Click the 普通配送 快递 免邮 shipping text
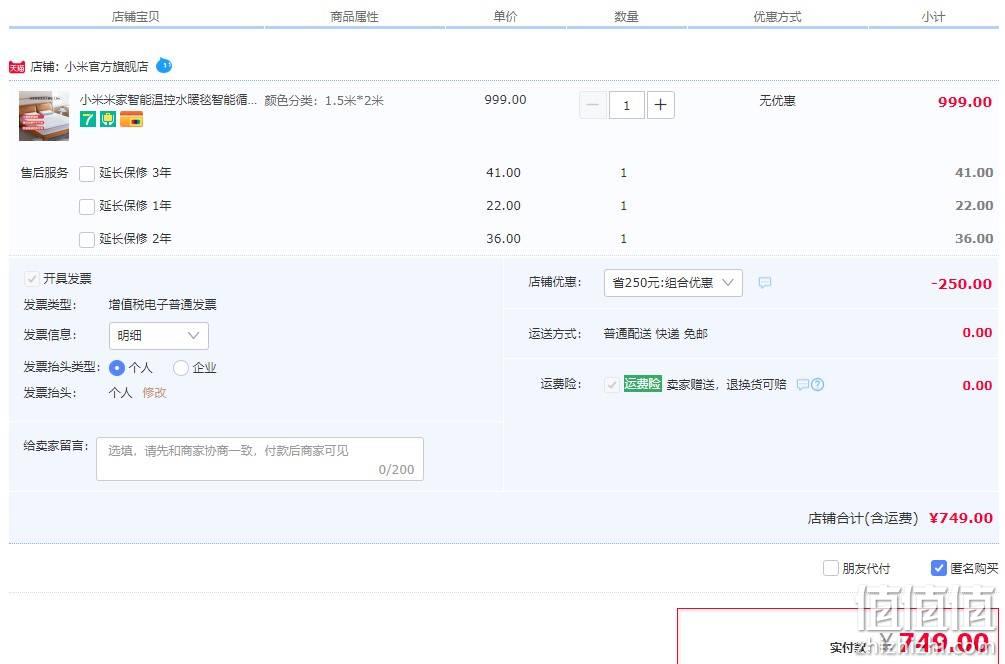 coord(656,334)
